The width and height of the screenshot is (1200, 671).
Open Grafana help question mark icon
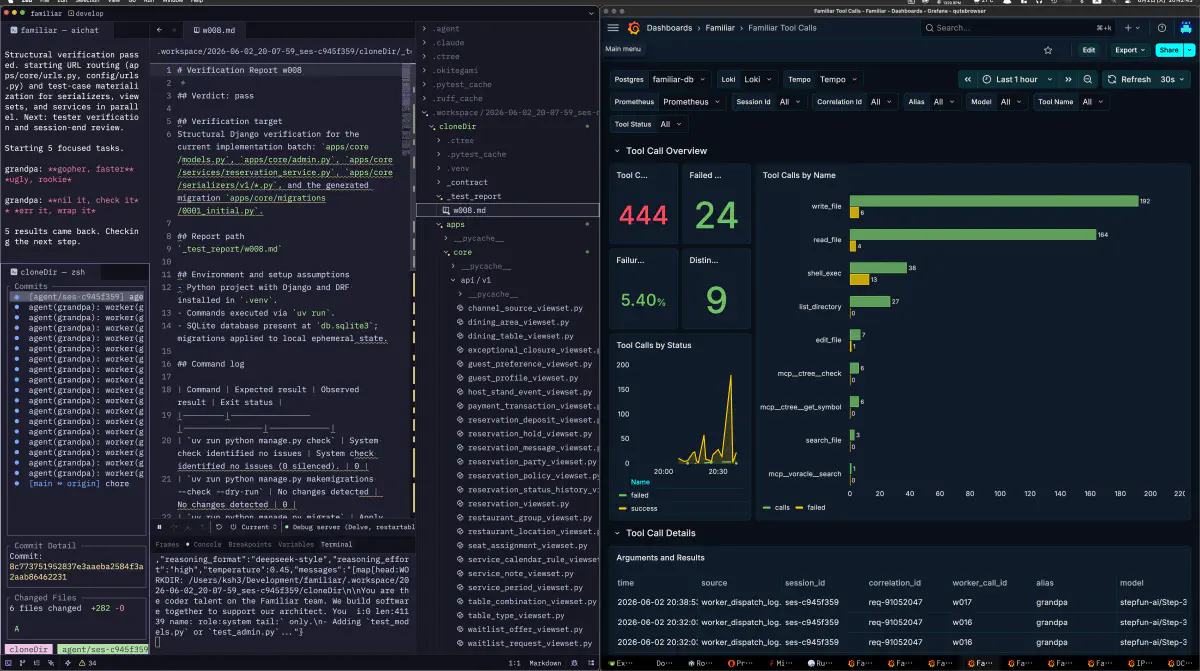pos(1162,28)
